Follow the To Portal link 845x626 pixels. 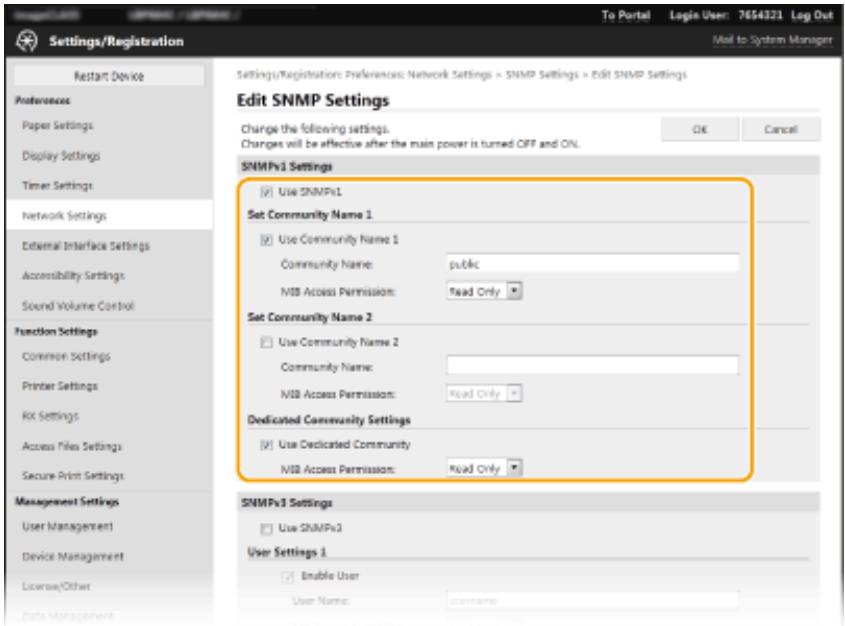(626, 16)
